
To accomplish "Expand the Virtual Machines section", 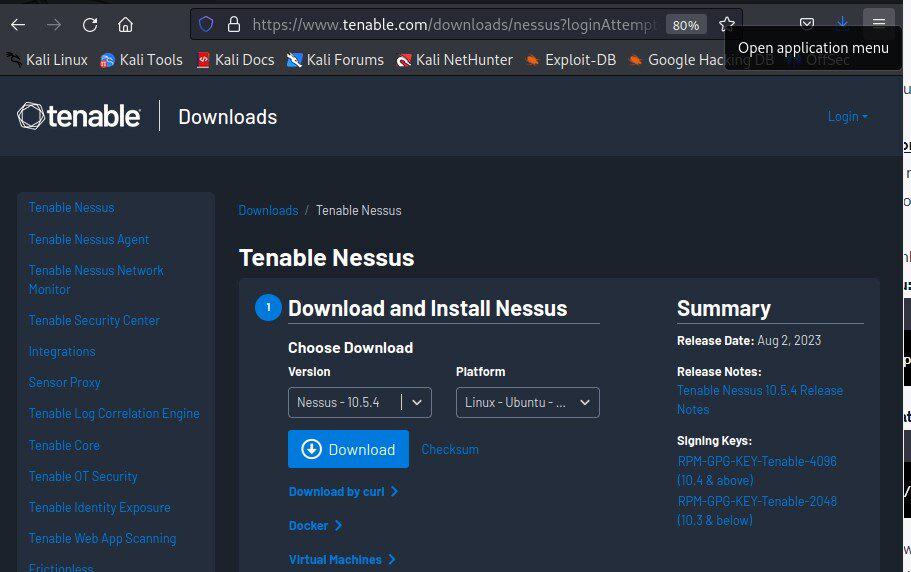I will 341,559.
